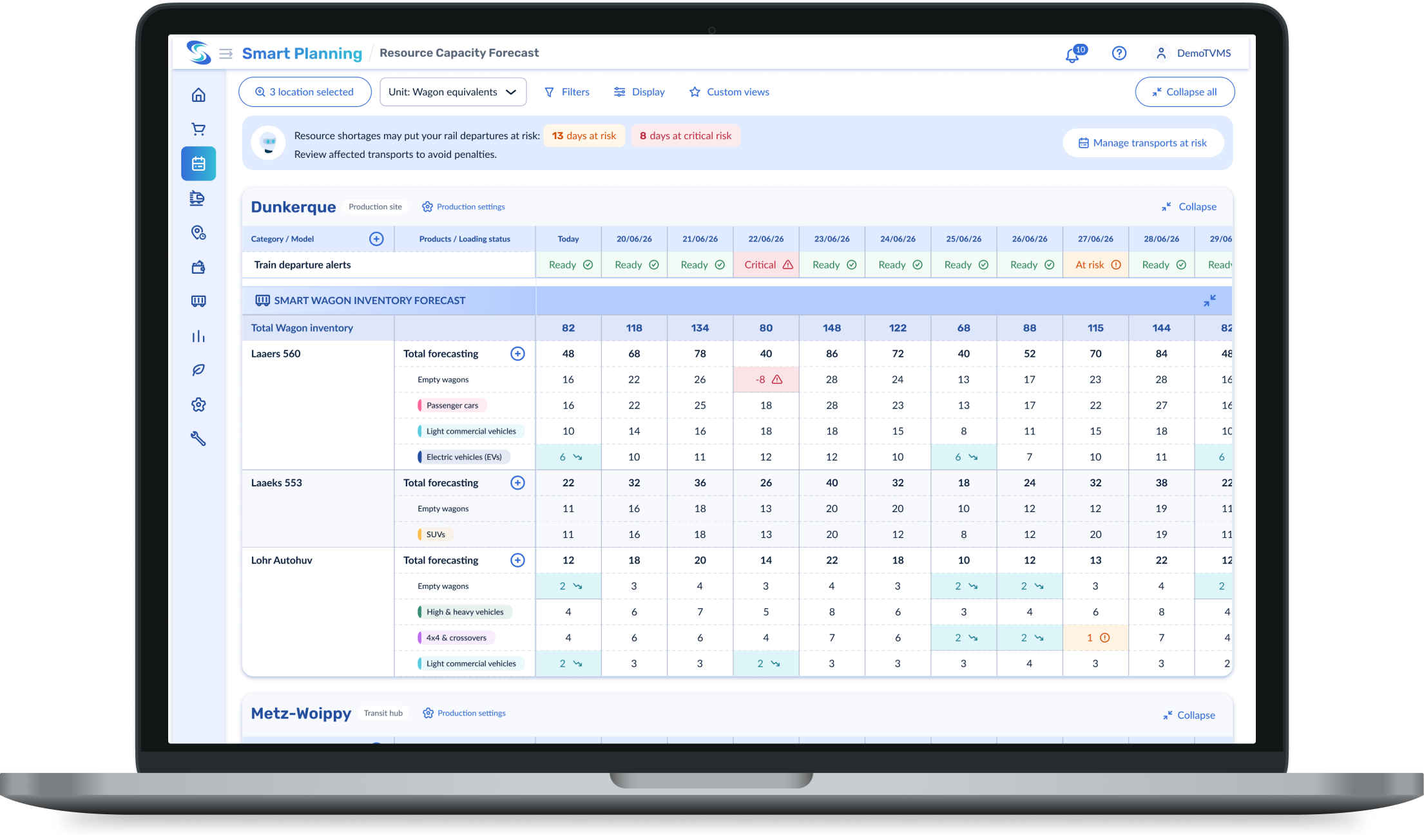Toggle the hamburger menu next to logo
Viewport: 1424px width, 840px height.
click(x=226, y=53)
